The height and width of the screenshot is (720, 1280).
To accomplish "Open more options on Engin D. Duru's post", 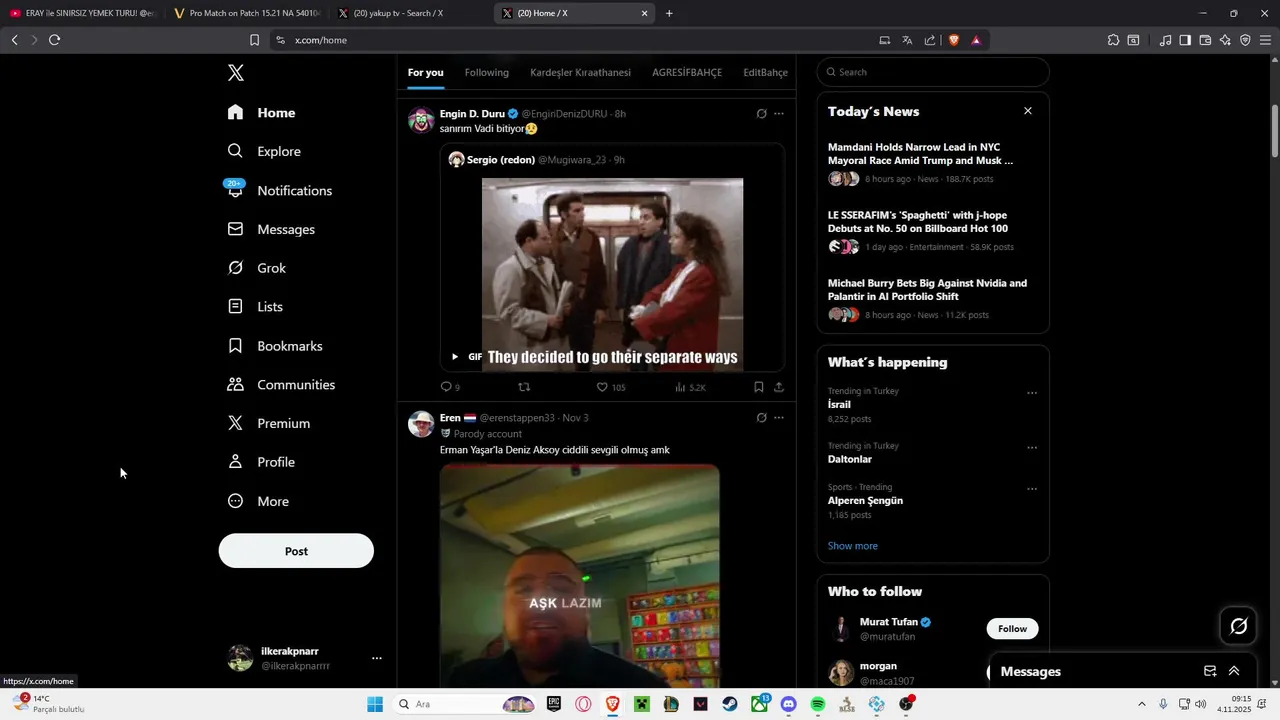I will click(779, 114).
